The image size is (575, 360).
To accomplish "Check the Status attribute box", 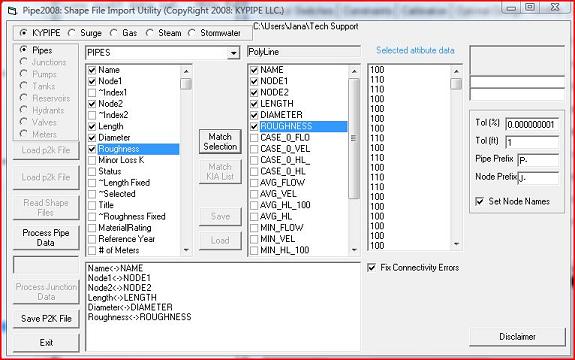I will (92, 172).
